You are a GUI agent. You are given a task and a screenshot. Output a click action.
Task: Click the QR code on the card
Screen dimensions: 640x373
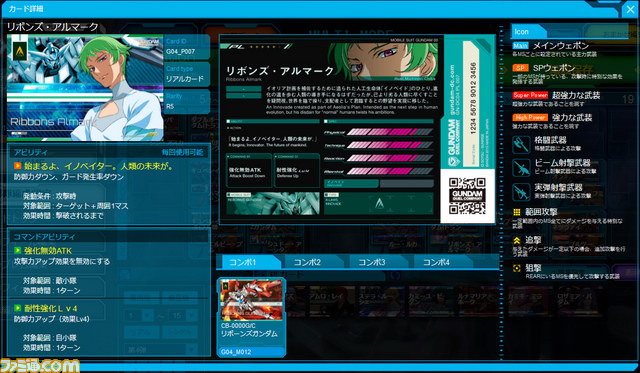pyautogui.click(x=467, y=196)
